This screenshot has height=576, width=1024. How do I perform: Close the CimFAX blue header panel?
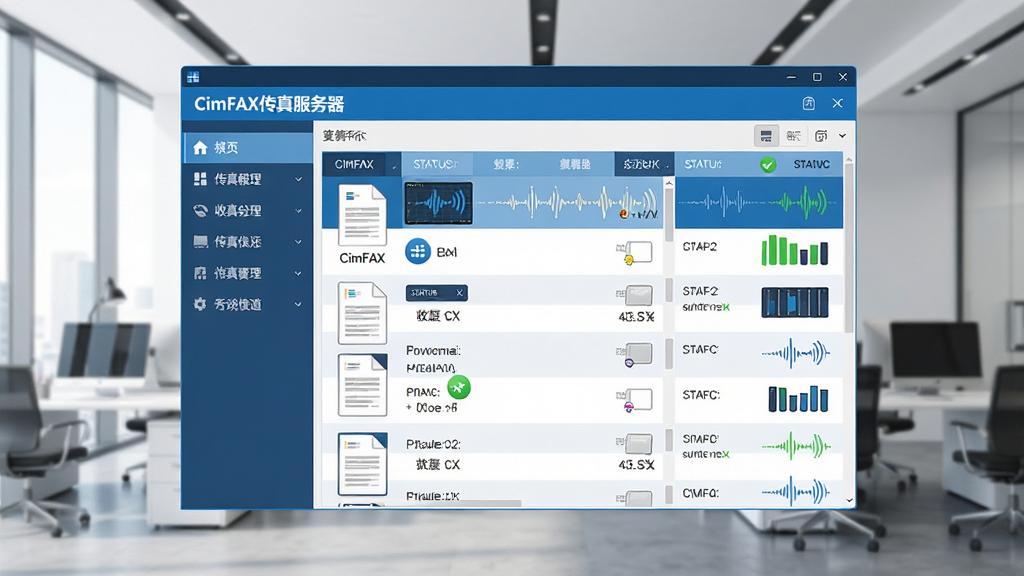click(x=837, y=103)
